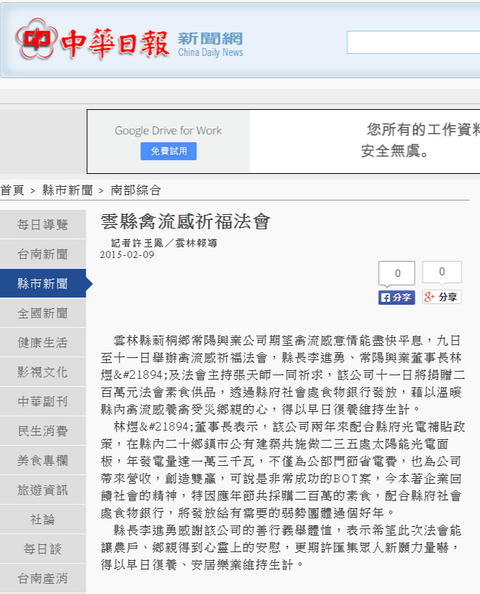Open 健康生活 sidebar section

pyautogui.click(x=43, y=342)
